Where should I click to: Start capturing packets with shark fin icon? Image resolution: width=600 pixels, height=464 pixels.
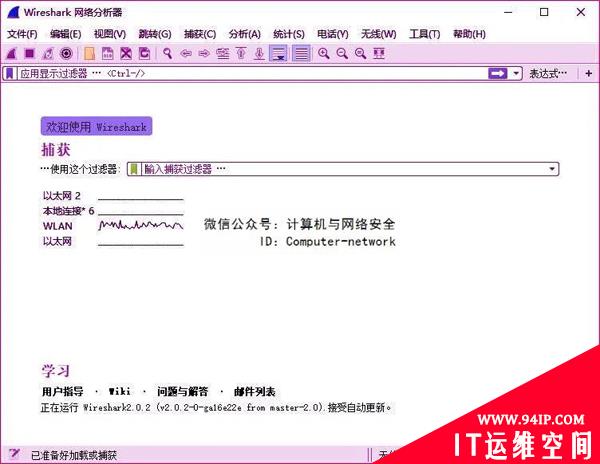(x=11, y=54)
